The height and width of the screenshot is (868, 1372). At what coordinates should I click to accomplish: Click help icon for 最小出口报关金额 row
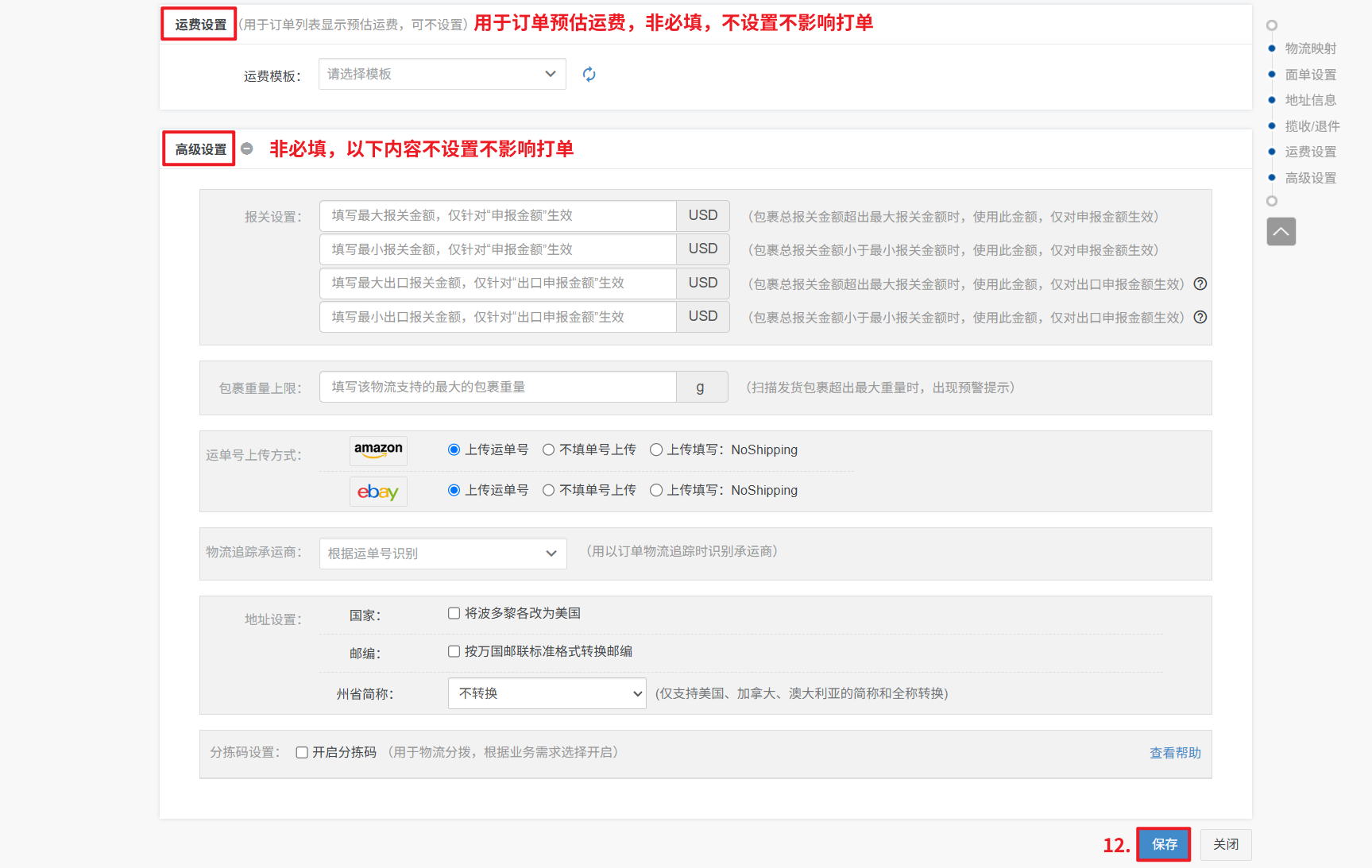click(x=1200, y=317)
